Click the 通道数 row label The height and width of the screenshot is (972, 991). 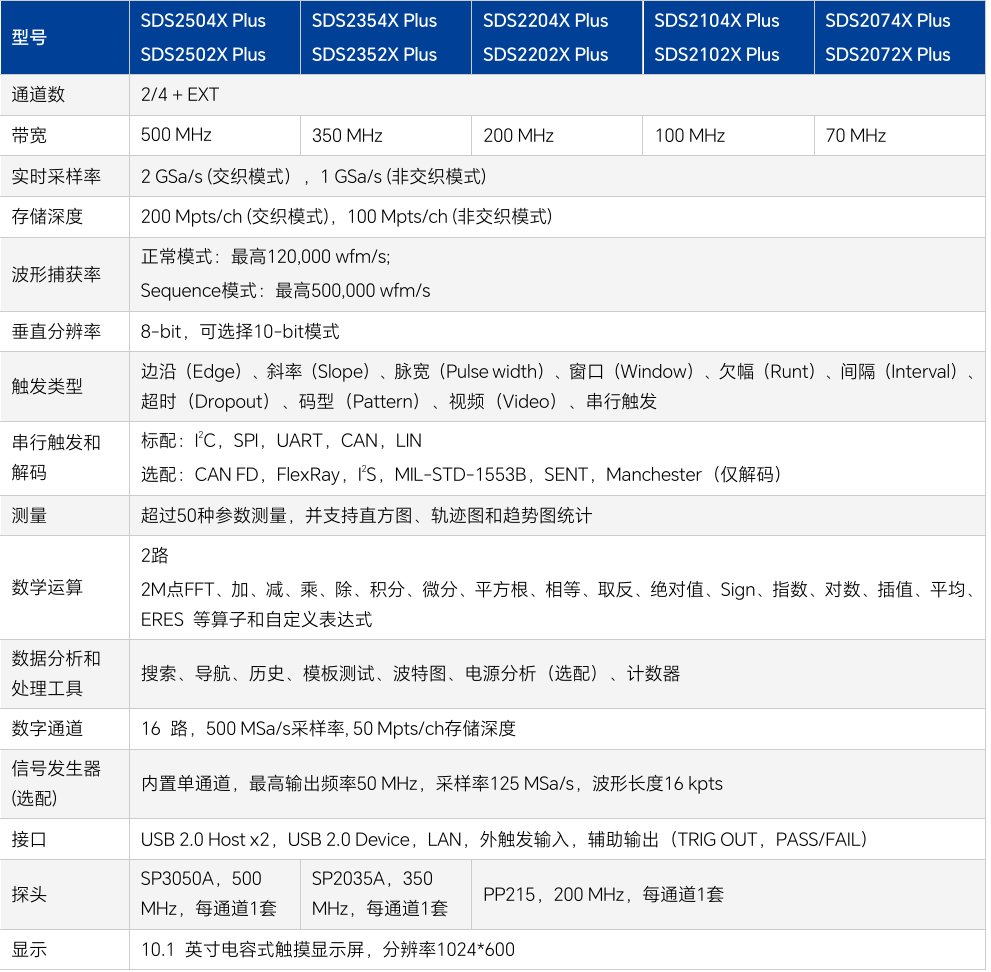click(38, 95)
